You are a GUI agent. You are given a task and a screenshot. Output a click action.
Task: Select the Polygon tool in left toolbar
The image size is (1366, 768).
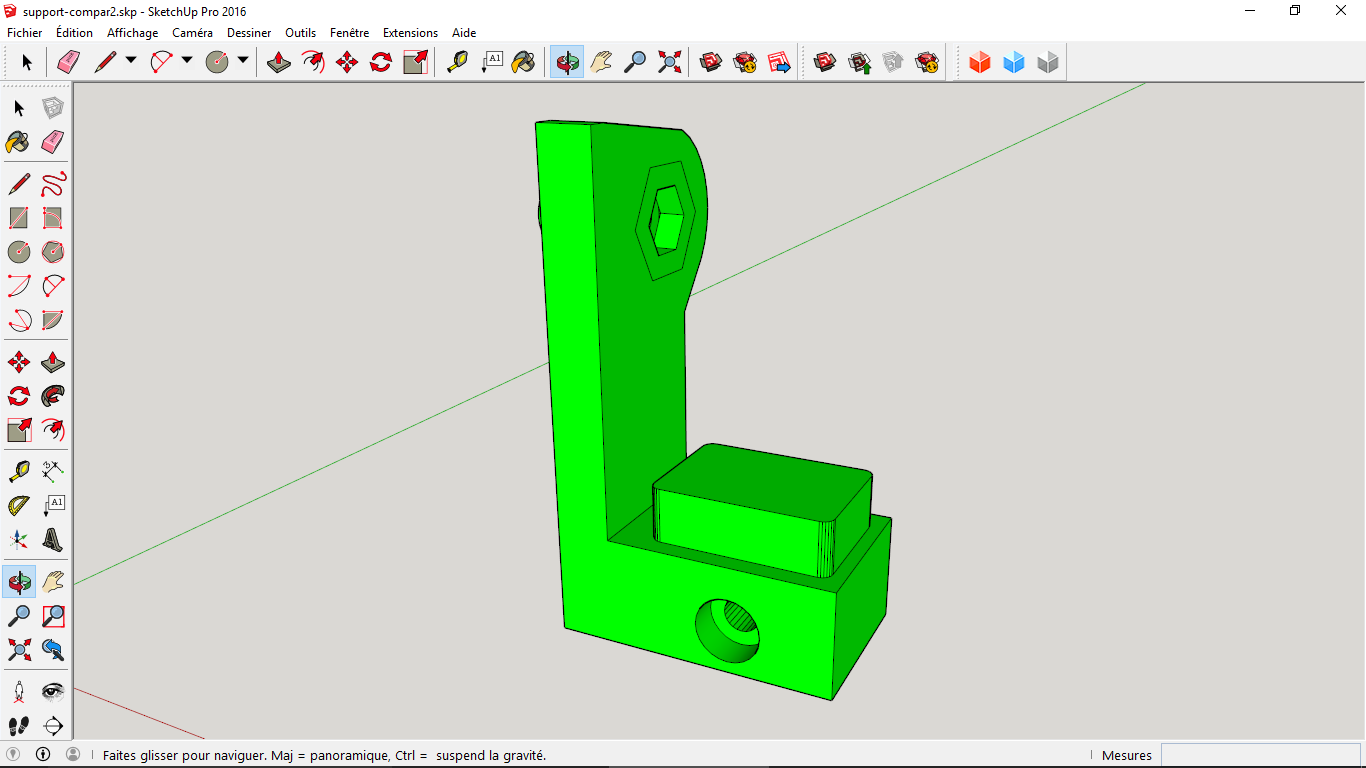pos(53,251)
